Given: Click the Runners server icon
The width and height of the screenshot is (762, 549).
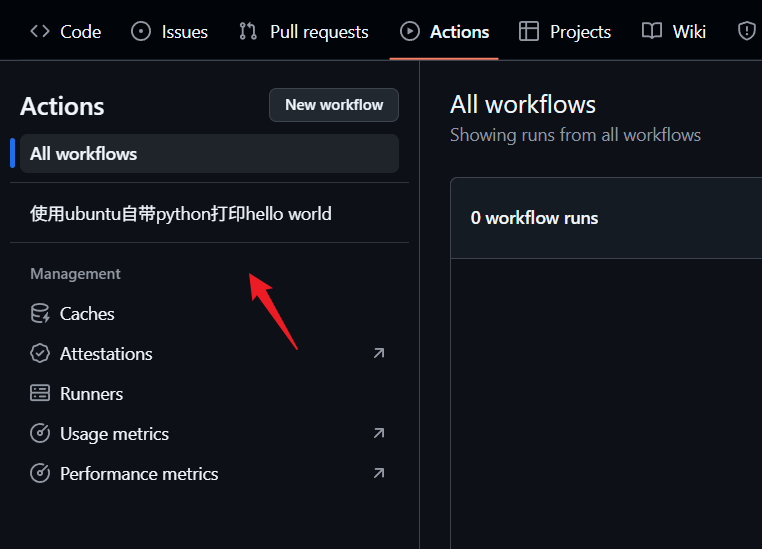Looking at the screenshot, I should (40, 394).
